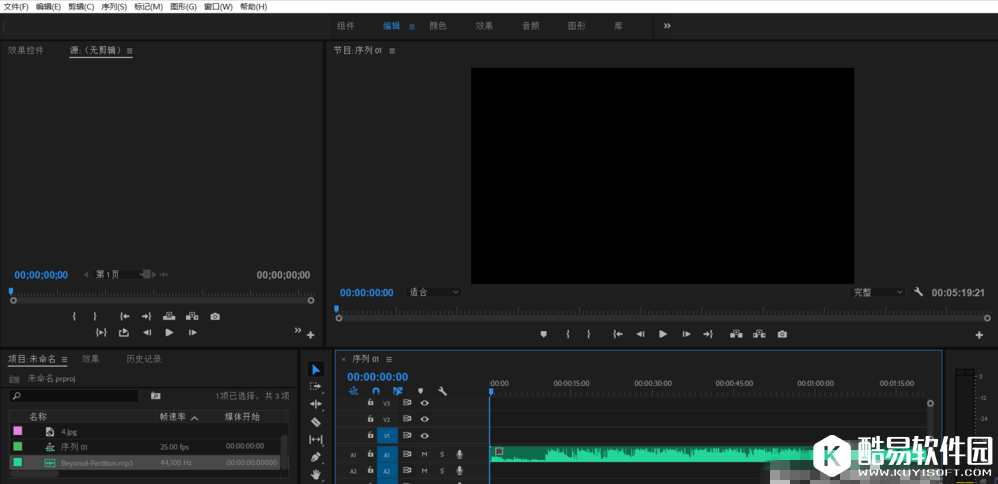998x484 pixels.
Task: Select the Hand tool
Action: [316, 474]
